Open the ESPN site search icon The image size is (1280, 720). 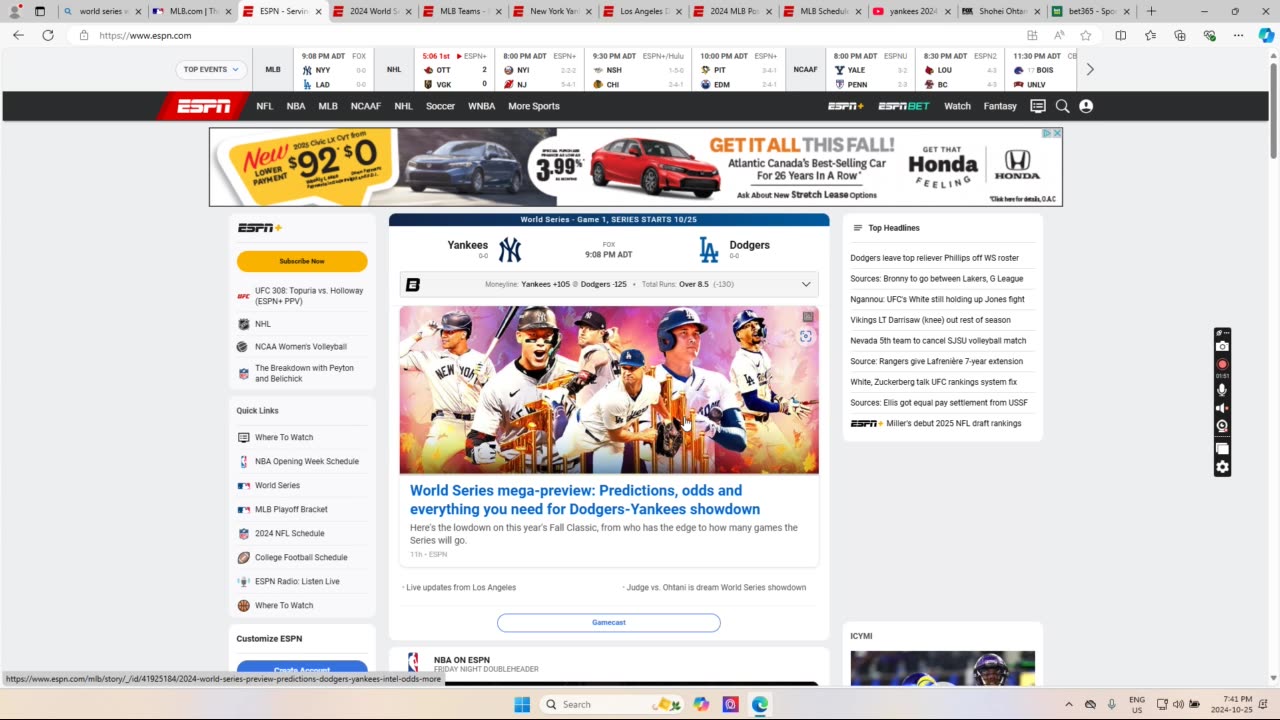(1062, 106)
